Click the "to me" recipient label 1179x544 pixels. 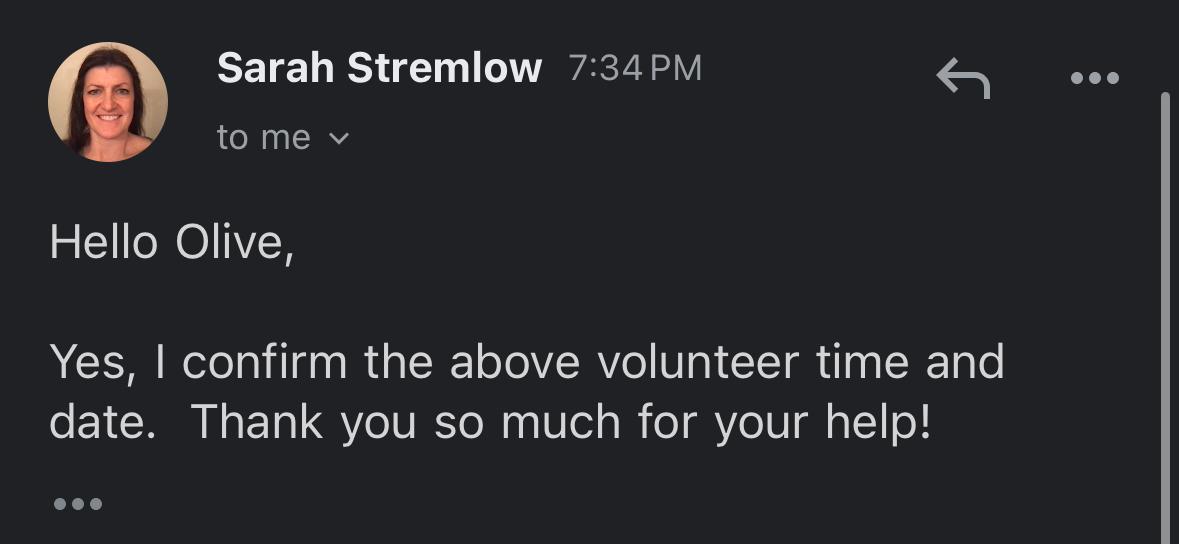point(263,138)
